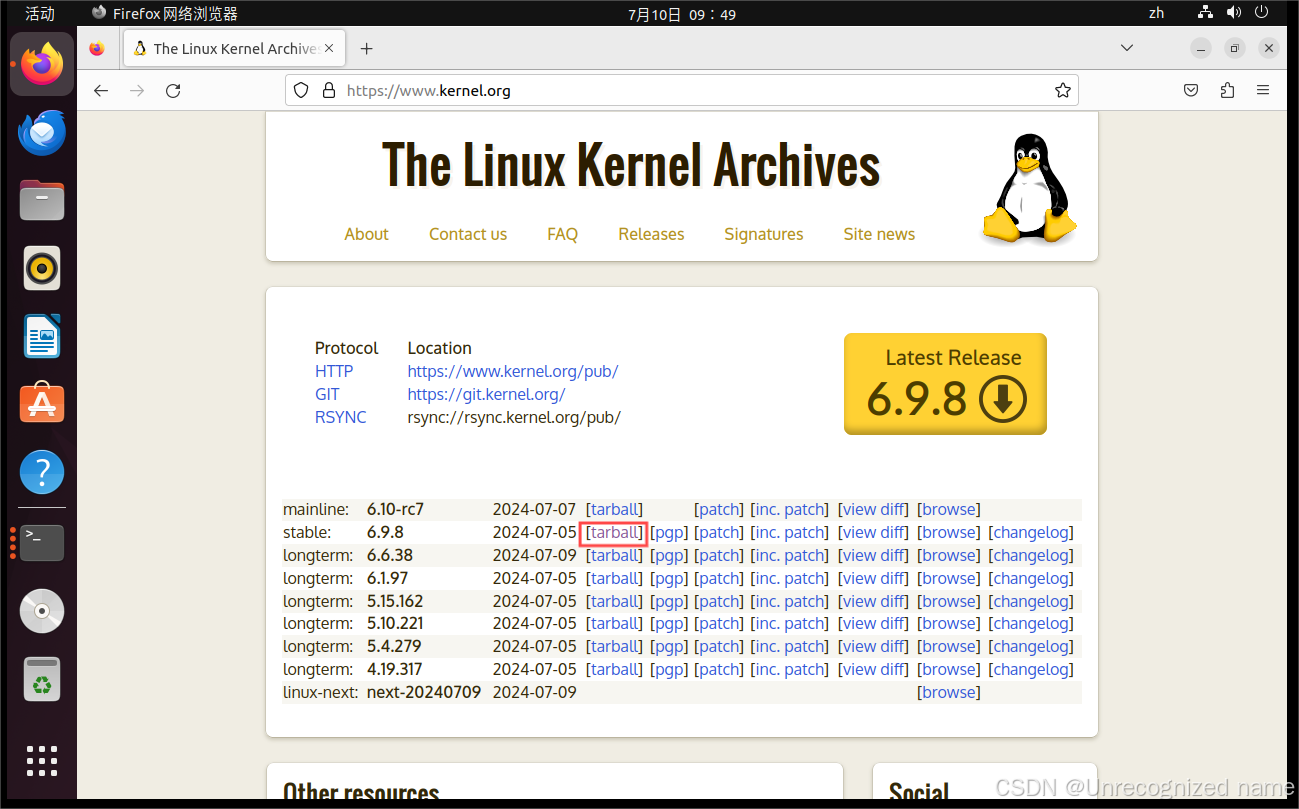Open inc. patch for longterm 5.15.162
Screen dimensions: 1299x809
[792, 602]
